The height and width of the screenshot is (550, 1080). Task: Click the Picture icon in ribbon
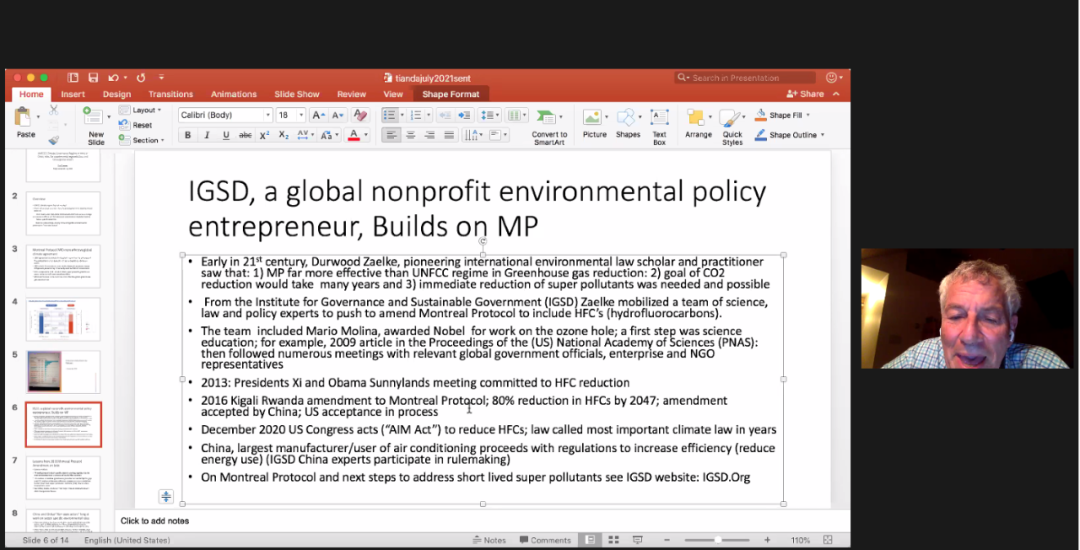pos(593,118)
